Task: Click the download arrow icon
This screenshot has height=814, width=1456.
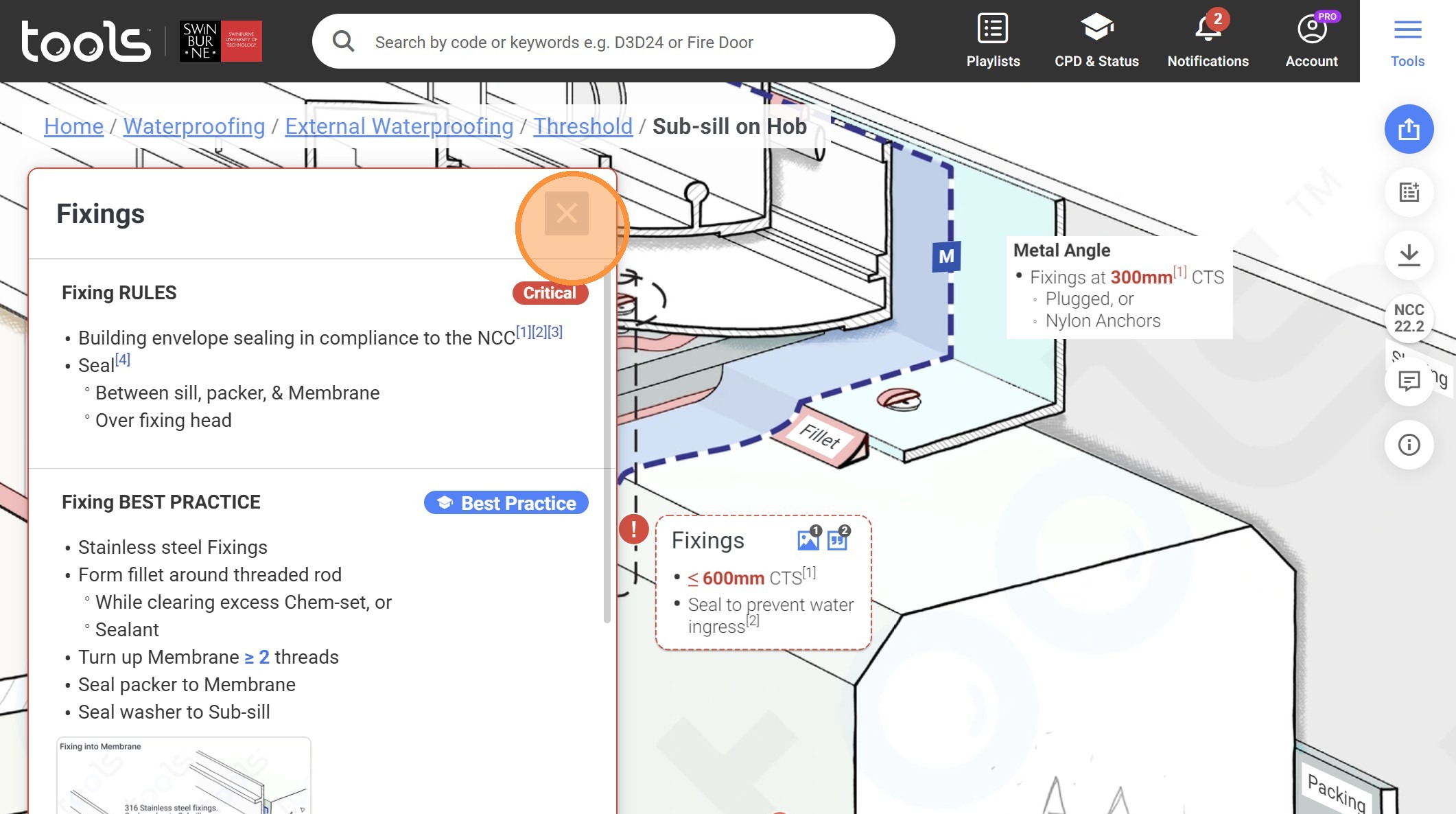Action: point(1409,255)
